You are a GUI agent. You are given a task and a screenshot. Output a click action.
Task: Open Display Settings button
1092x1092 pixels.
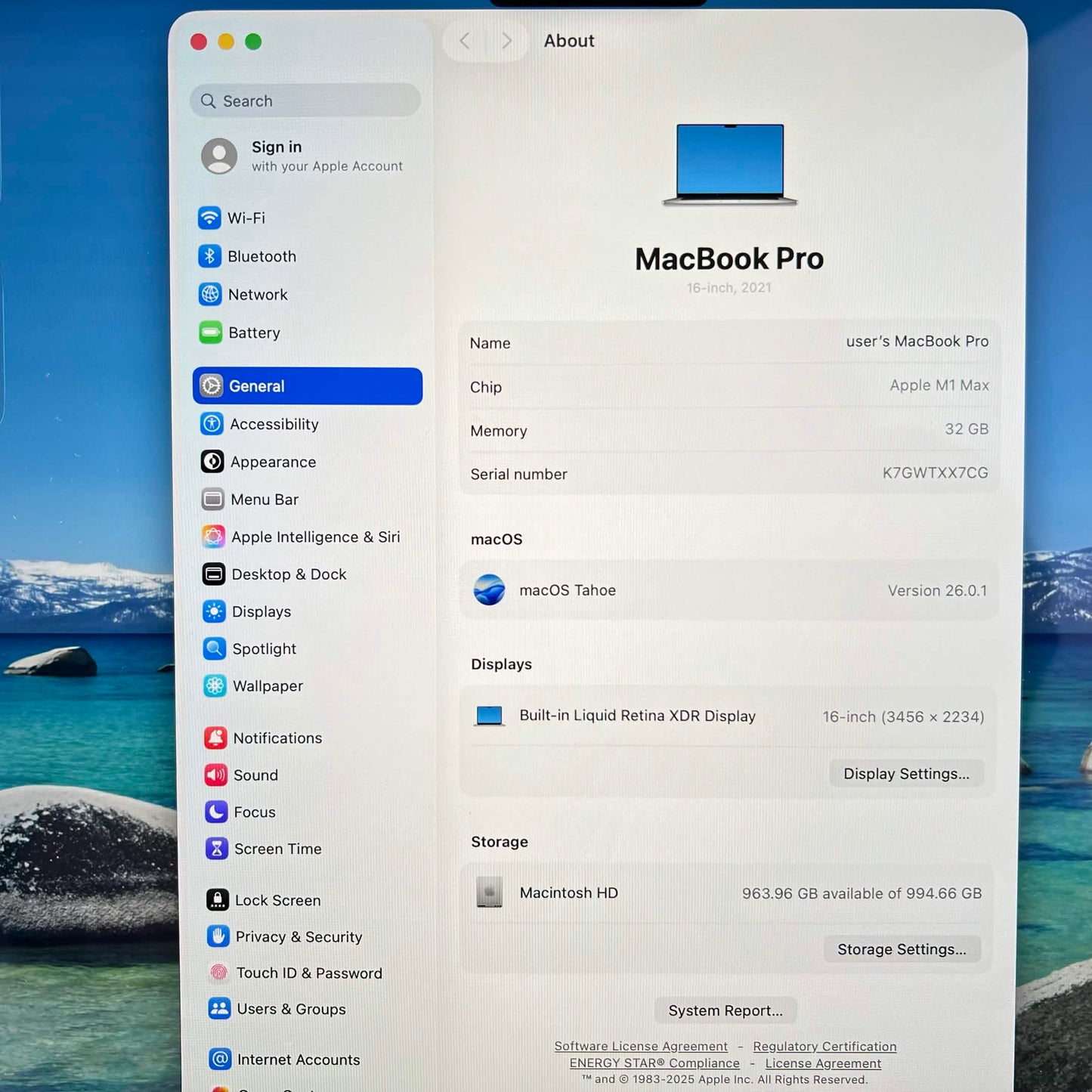[906, 774]
